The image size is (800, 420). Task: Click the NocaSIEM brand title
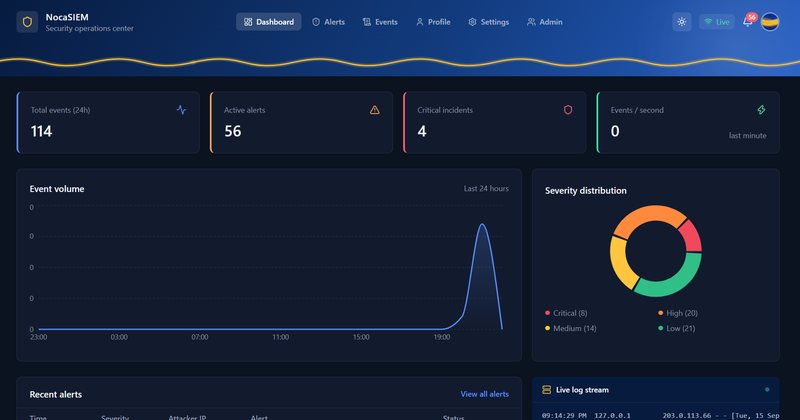67,17
